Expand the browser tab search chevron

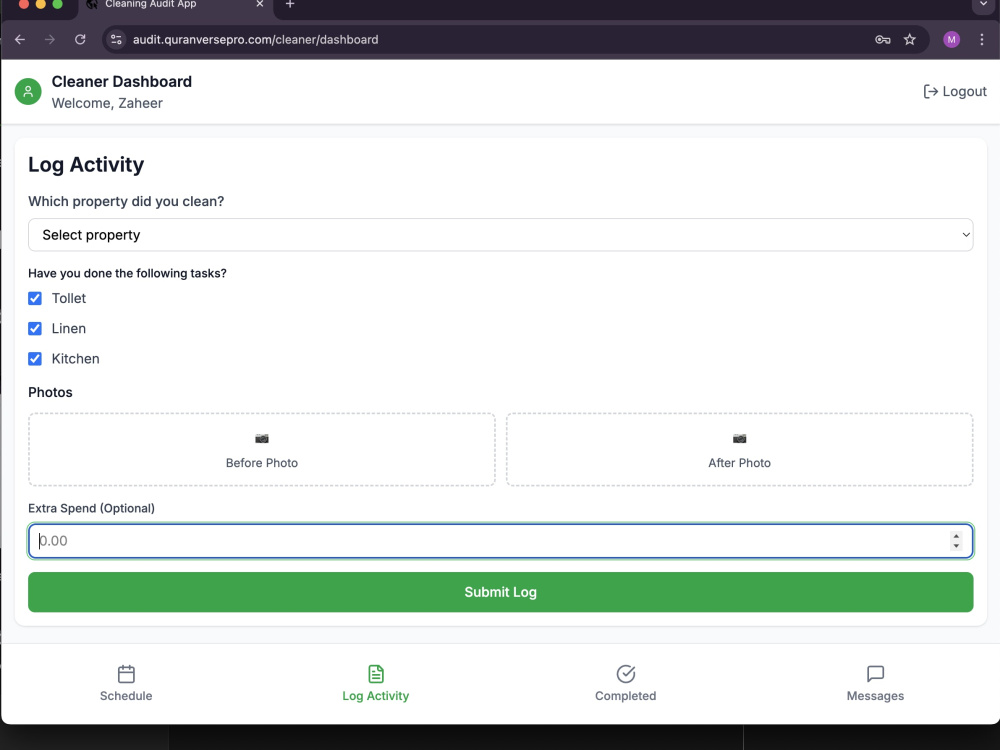(983, 4)
